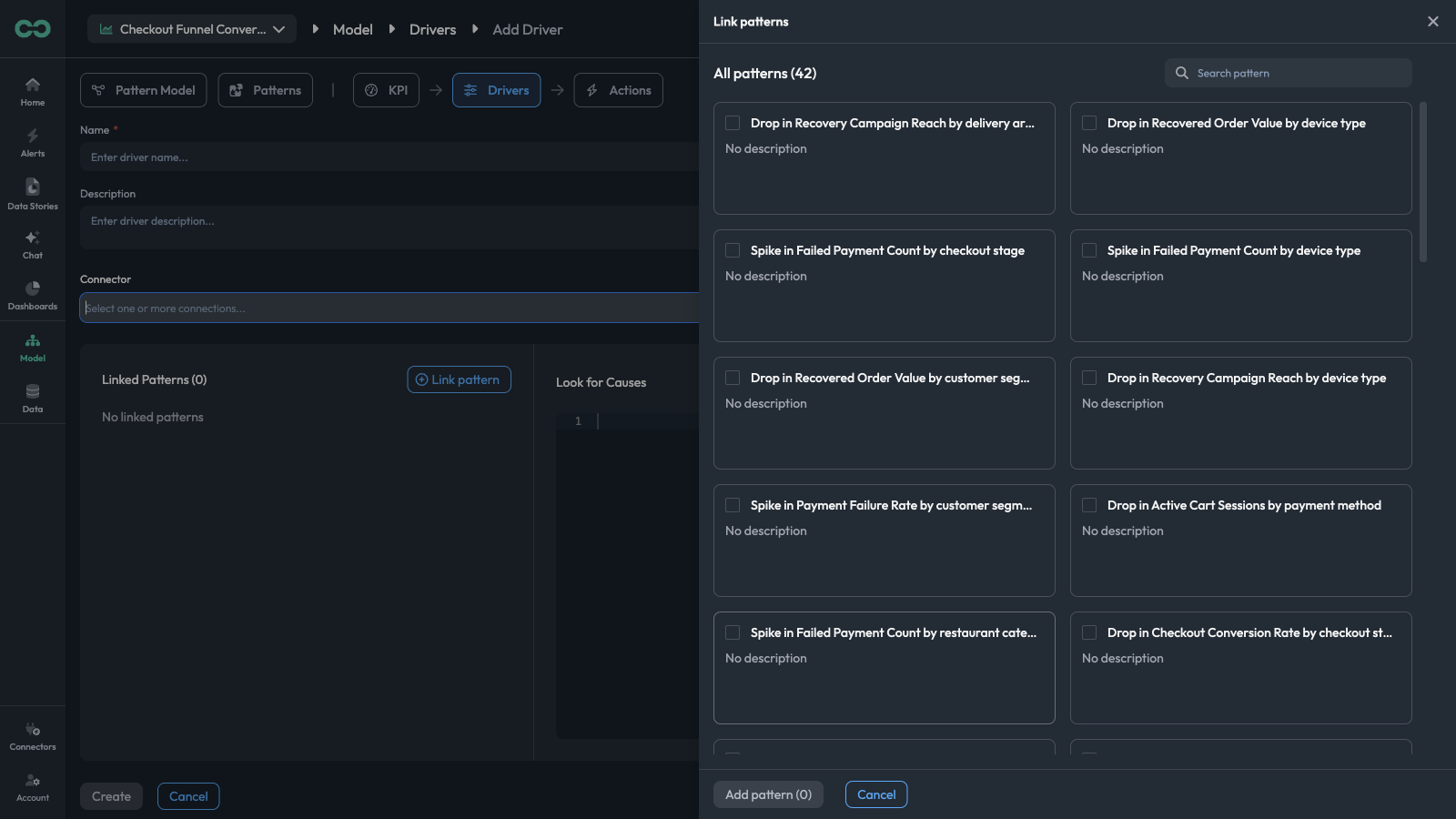This screenshot has width=1456, height=819.
Task: Check Spike in Failed Payment Count by device type
Action: pos(1089,250)
